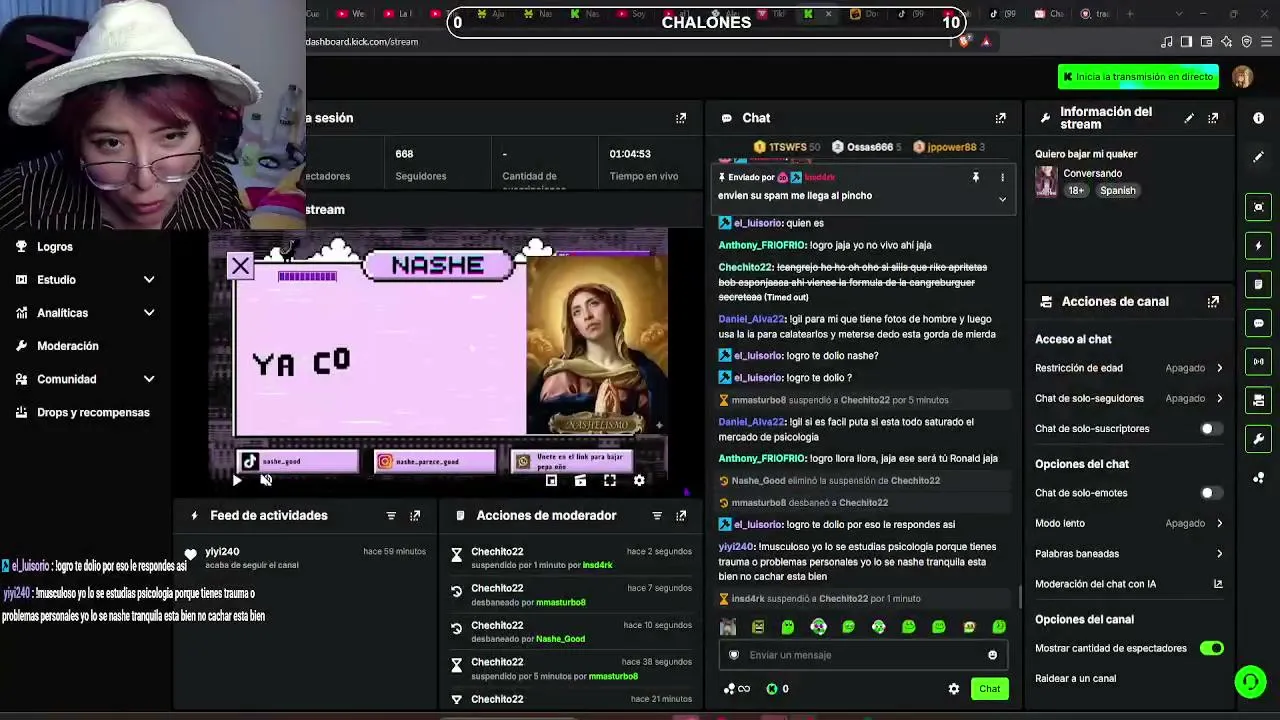The image size is (1280, 720).
Task: Disable Mostrar cantidad de espectadores
Action: (1211, 648)
